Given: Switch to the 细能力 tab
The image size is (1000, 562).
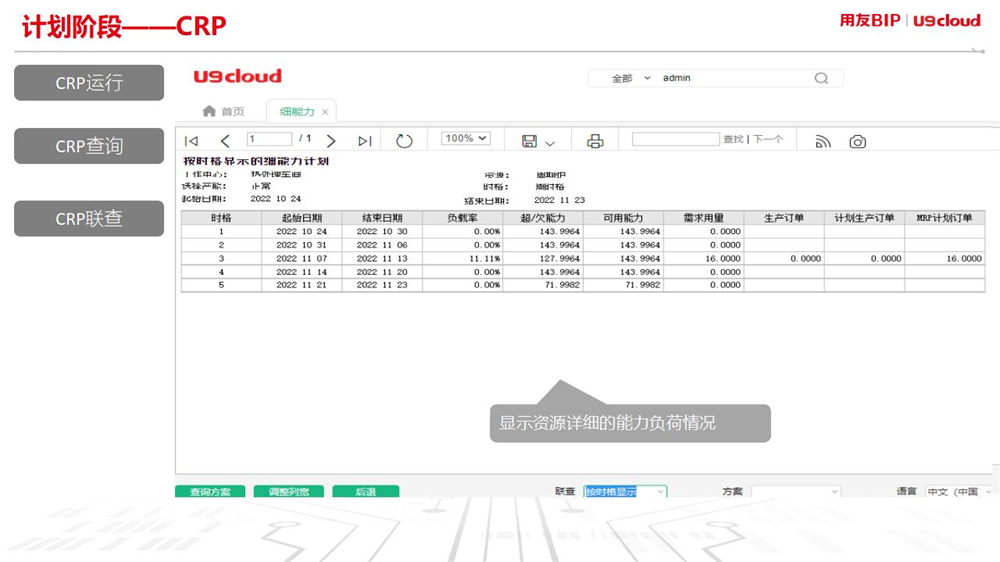Looking at the screenshot, I should tap(297, 112).
